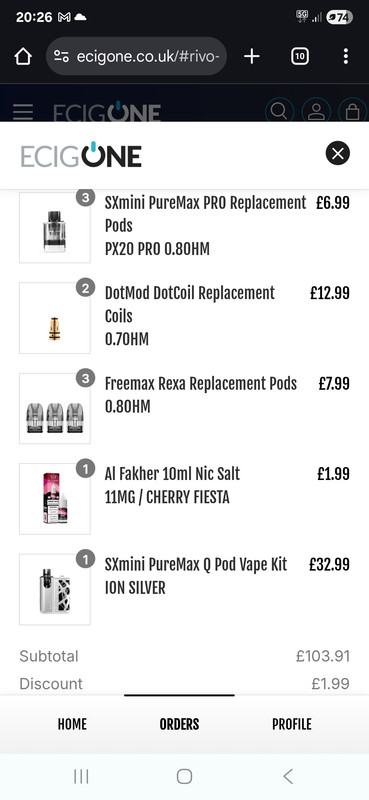Viewport: 369px width, 800px height.
Task: Open DotMod DotCoil coil thumbnail
Action: coord(55,318)
